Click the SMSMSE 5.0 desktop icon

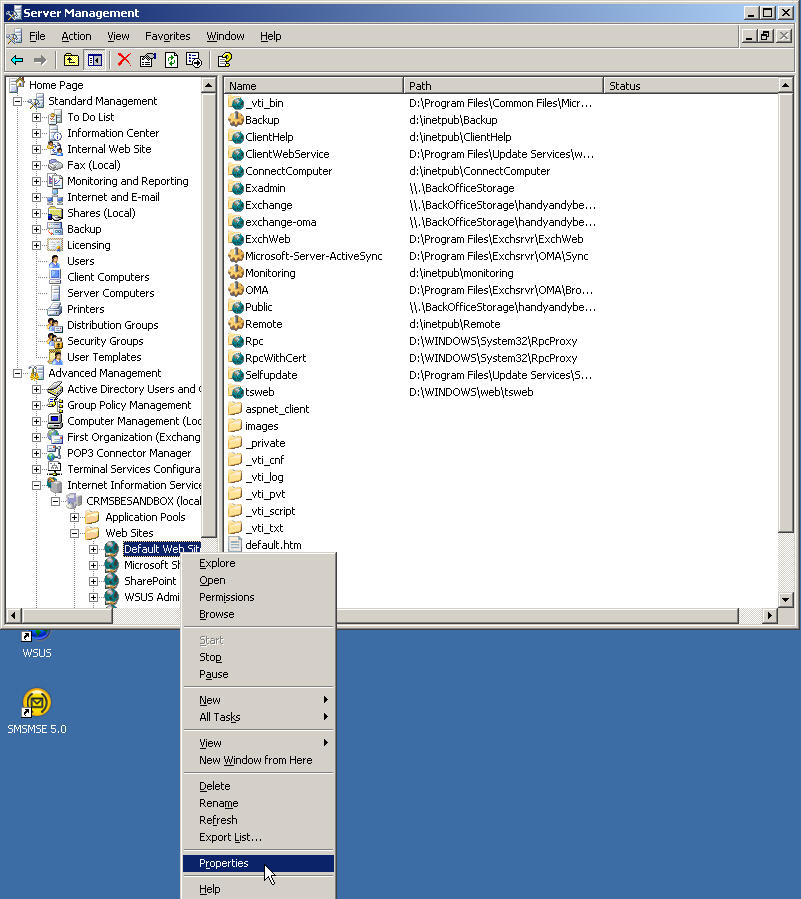click(37, 703)
